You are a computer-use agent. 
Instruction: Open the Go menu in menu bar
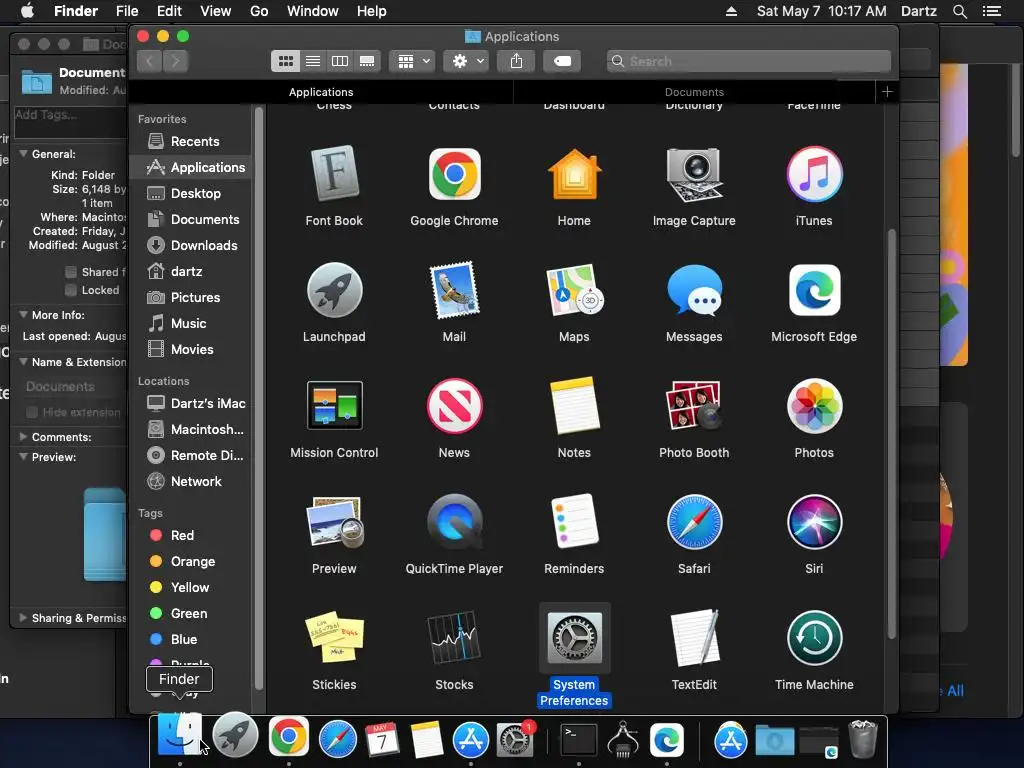[x=259, y=11]
